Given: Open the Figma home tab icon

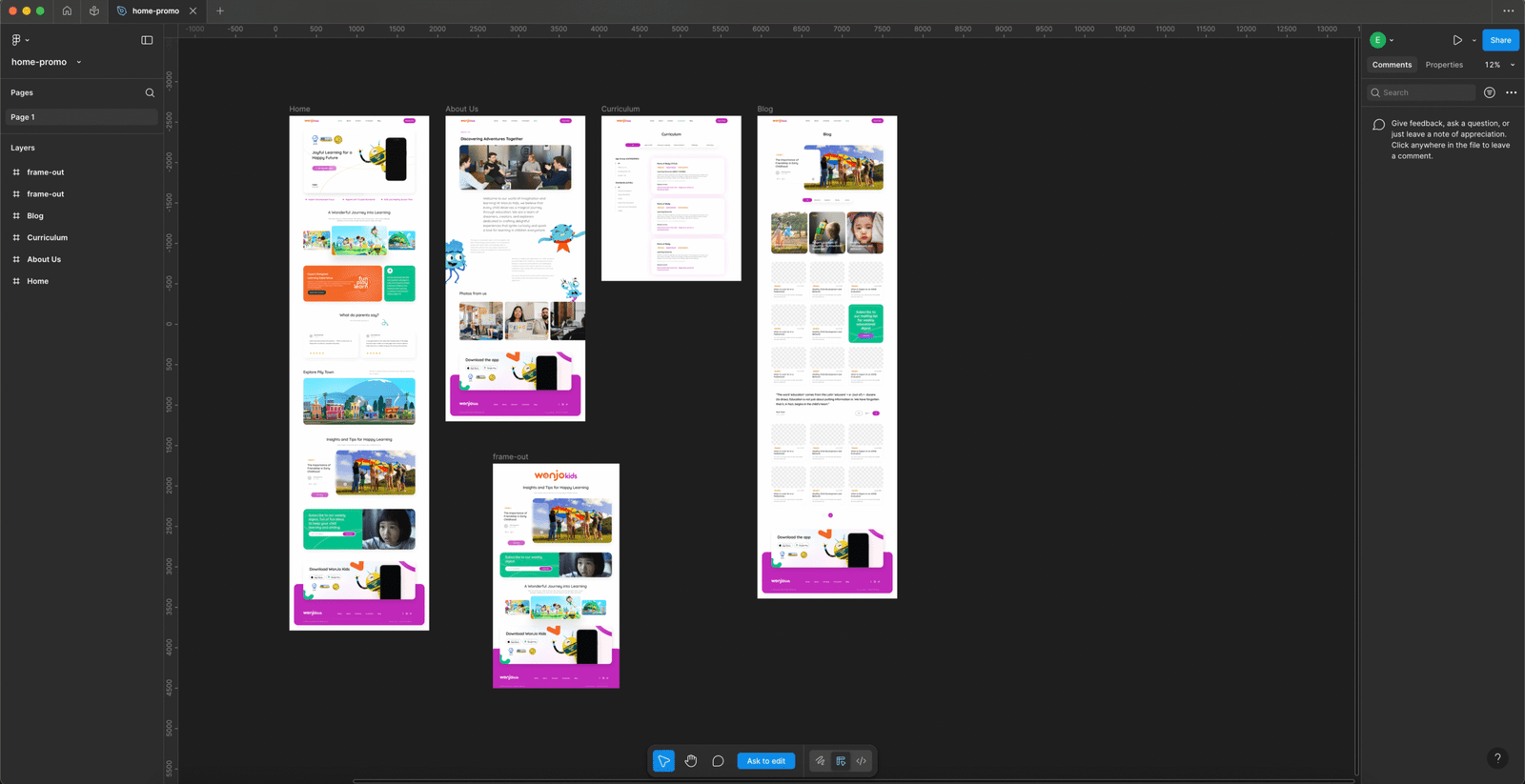Looking at the screenshot, I should (67, 11).
